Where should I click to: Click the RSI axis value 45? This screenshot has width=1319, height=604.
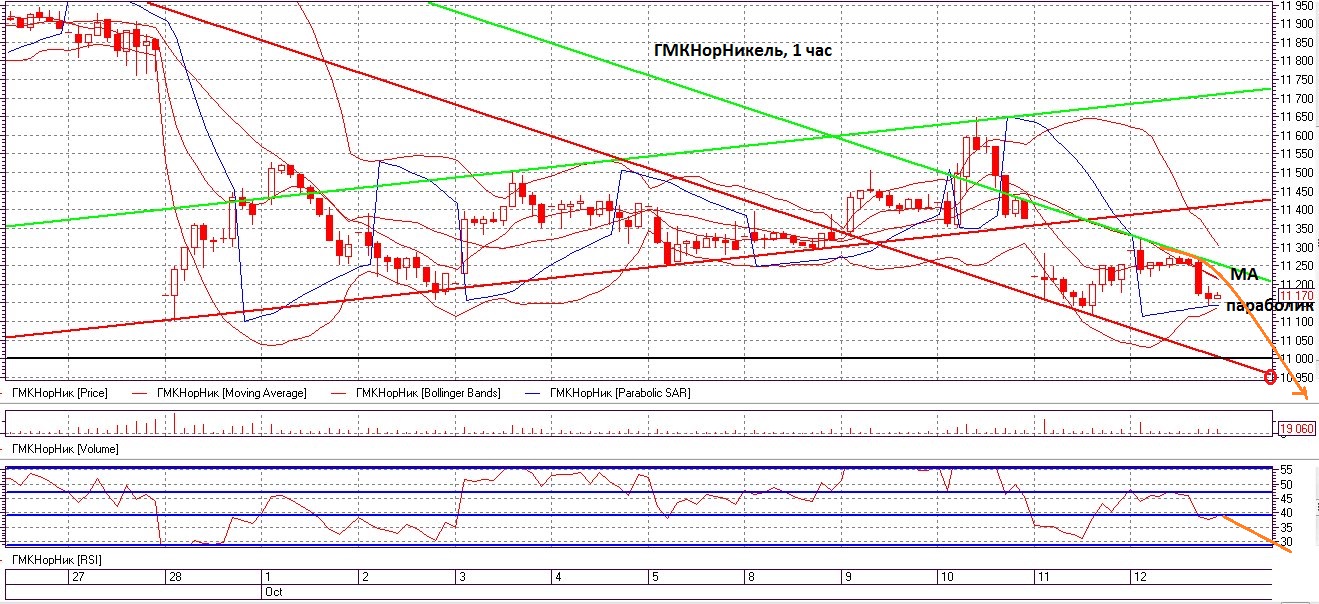1289,498
